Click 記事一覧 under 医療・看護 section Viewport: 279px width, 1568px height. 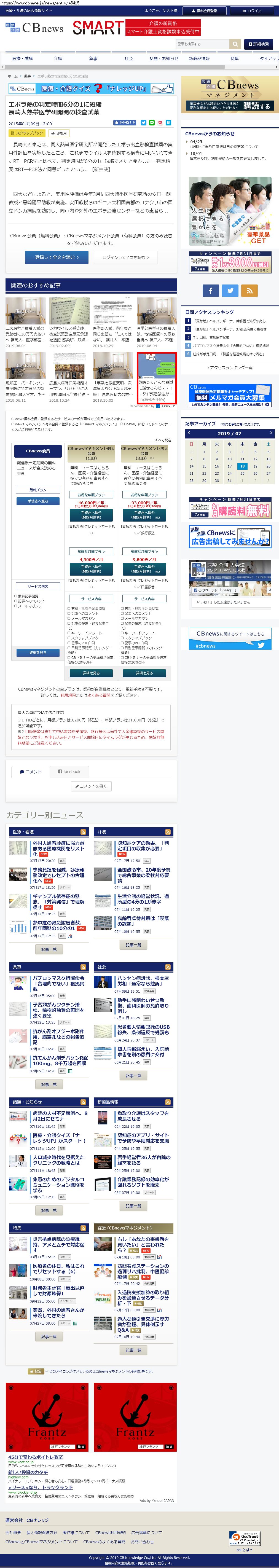(x=49, y=950)
